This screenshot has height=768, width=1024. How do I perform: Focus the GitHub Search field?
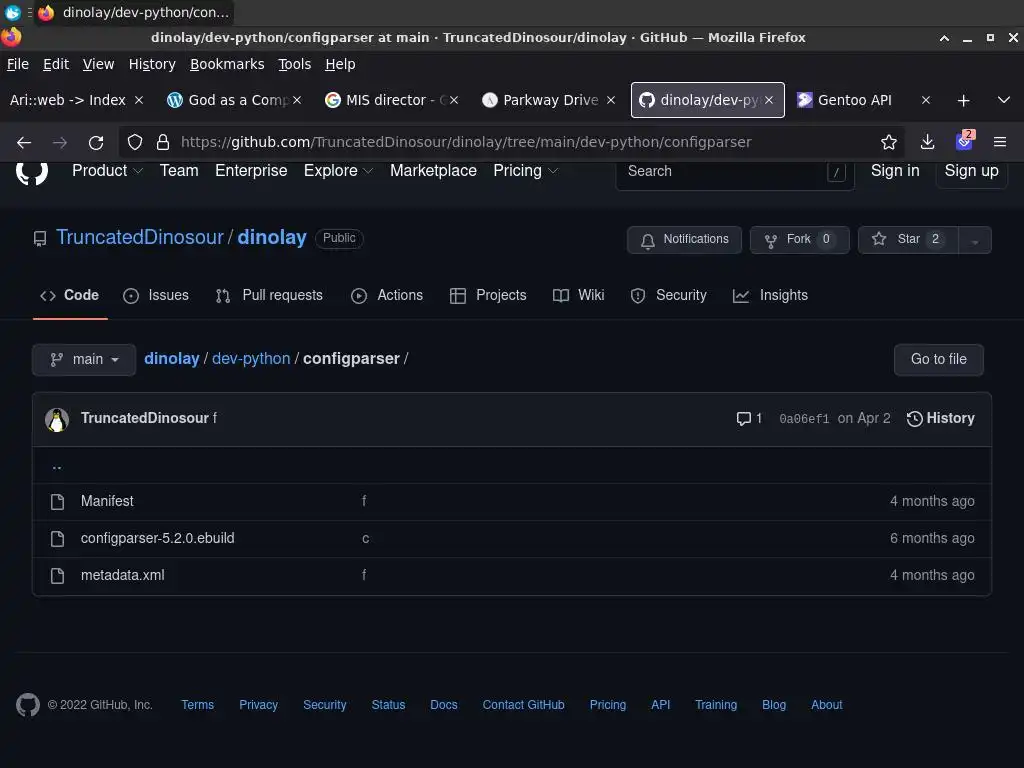tap(735, 172)
